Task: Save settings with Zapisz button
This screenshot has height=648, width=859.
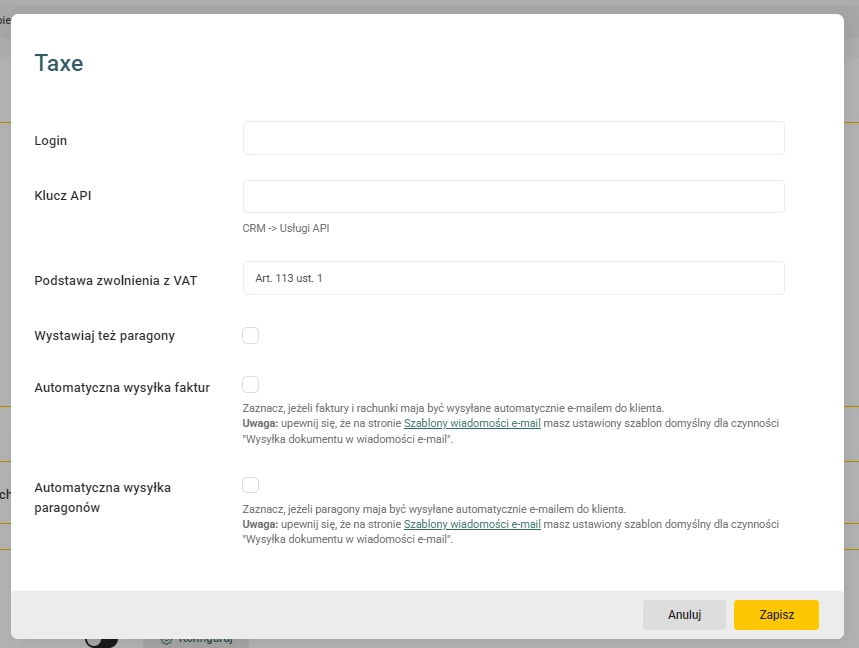Action: coord(776,615)
